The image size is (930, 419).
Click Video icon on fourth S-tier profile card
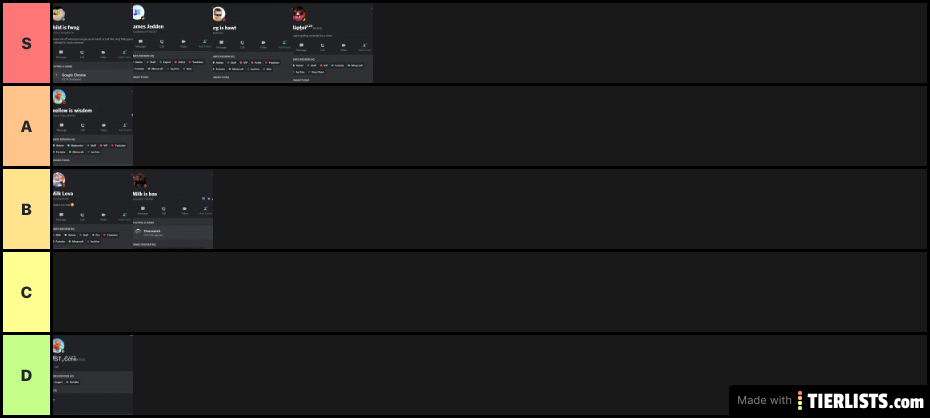point(343,46)
